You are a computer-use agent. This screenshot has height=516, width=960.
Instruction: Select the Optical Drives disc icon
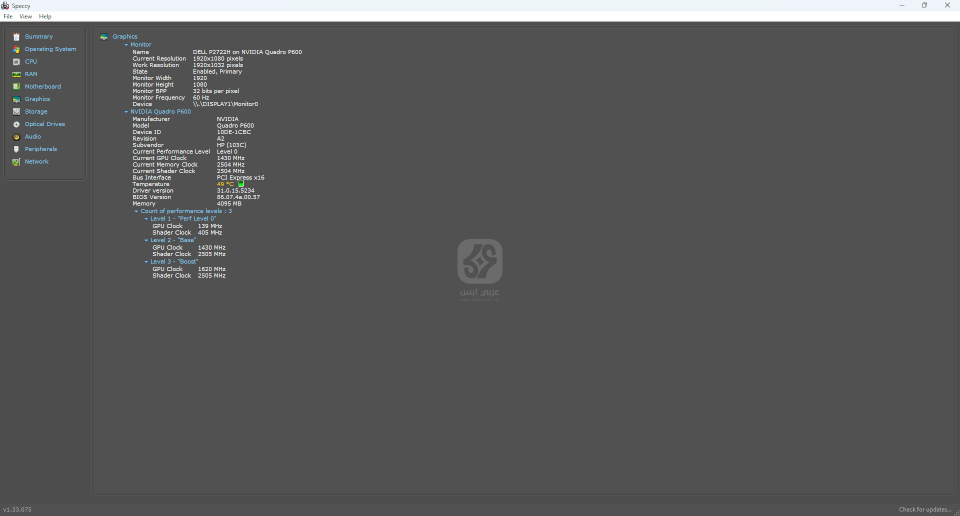pyautogui.click(x=16, y=124)
